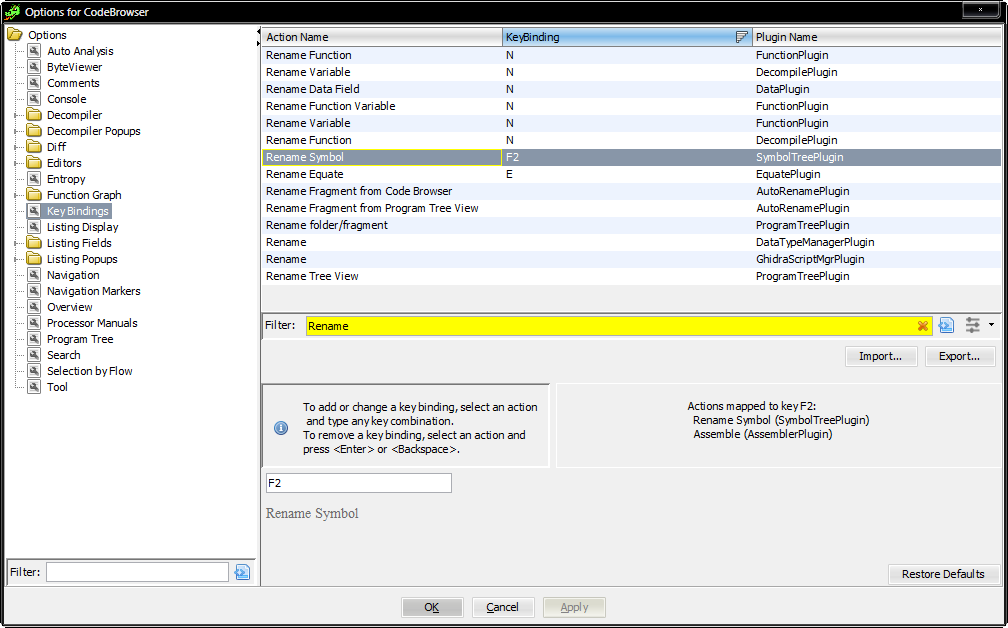Click the Decompiler folder icon
This screenshot has height=628, width=1008.
34,115
